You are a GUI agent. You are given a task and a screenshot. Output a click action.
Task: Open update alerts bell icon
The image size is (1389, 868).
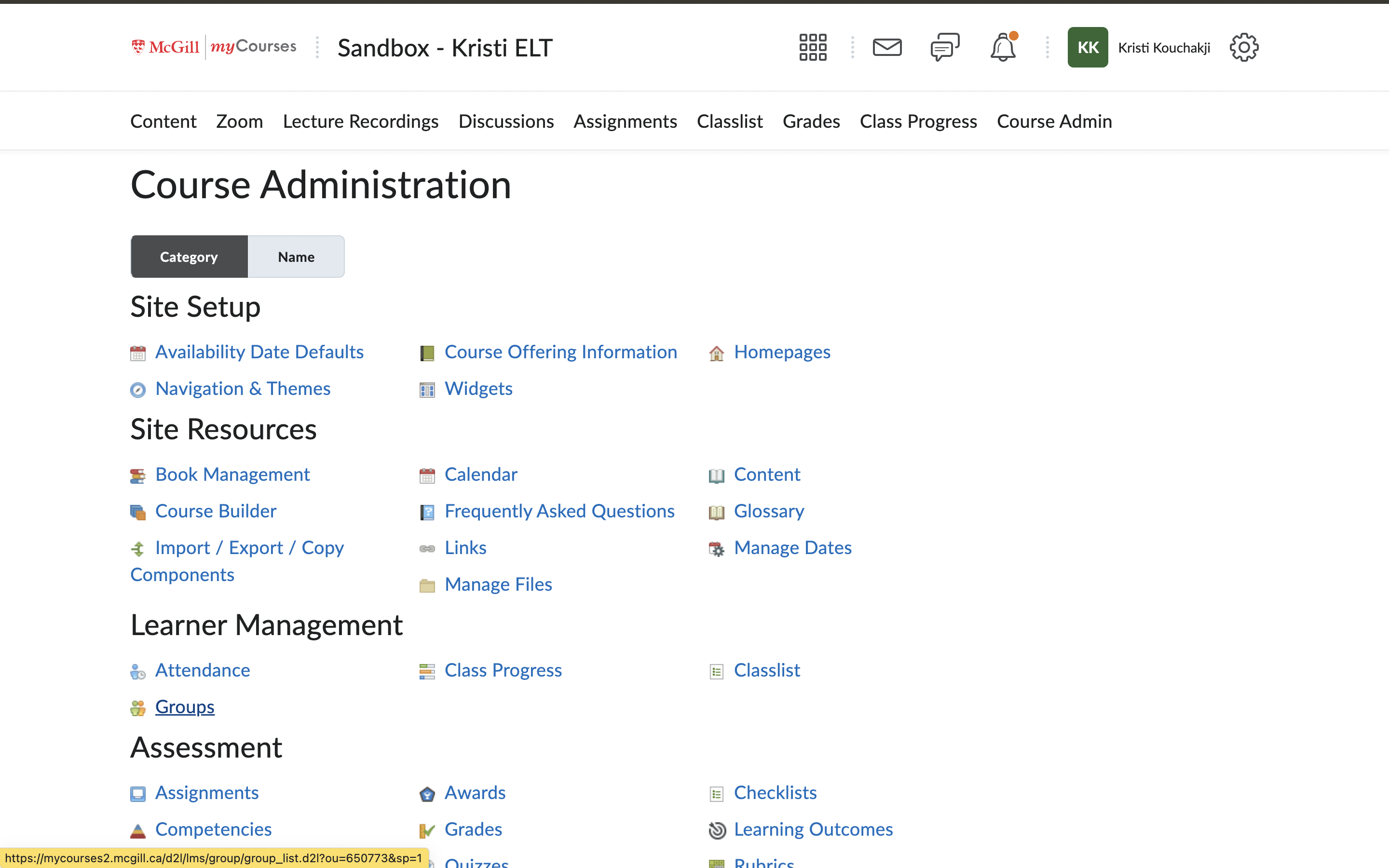(x=1003, y=47)
